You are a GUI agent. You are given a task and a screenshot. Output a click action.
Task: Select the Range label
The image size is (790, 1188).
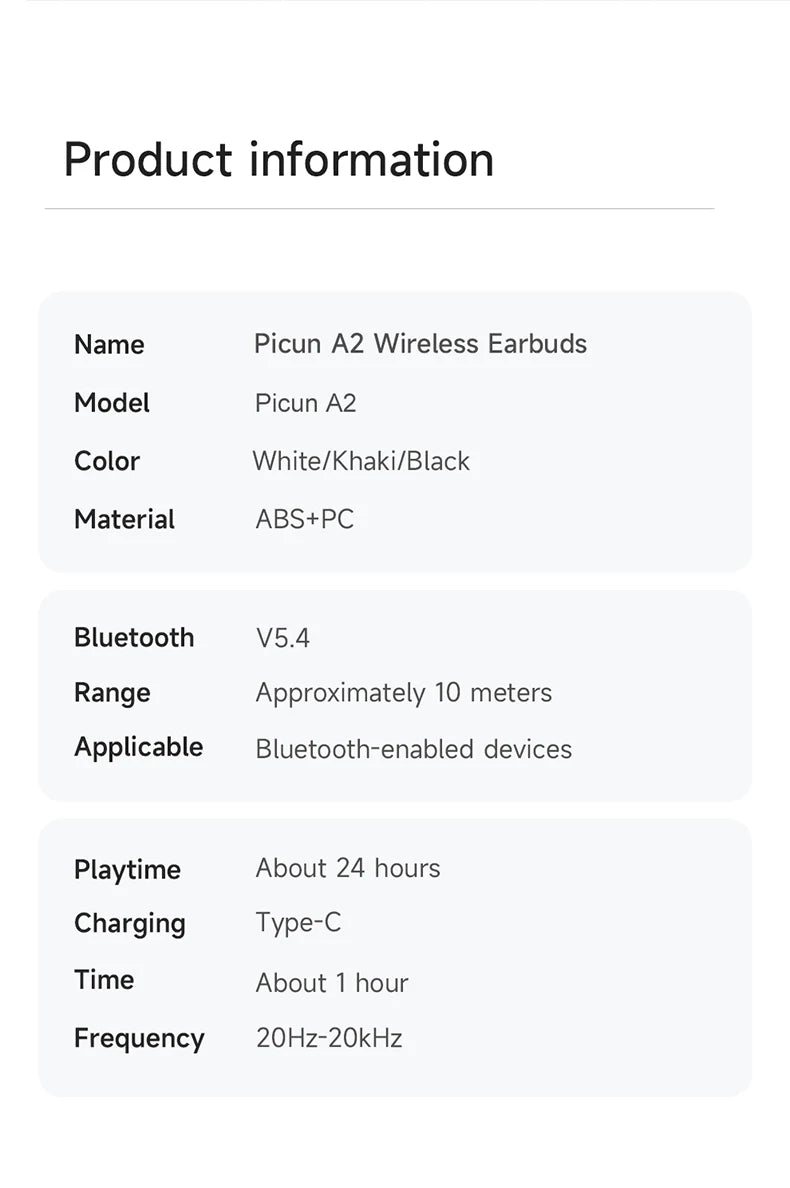click(112, 694)
